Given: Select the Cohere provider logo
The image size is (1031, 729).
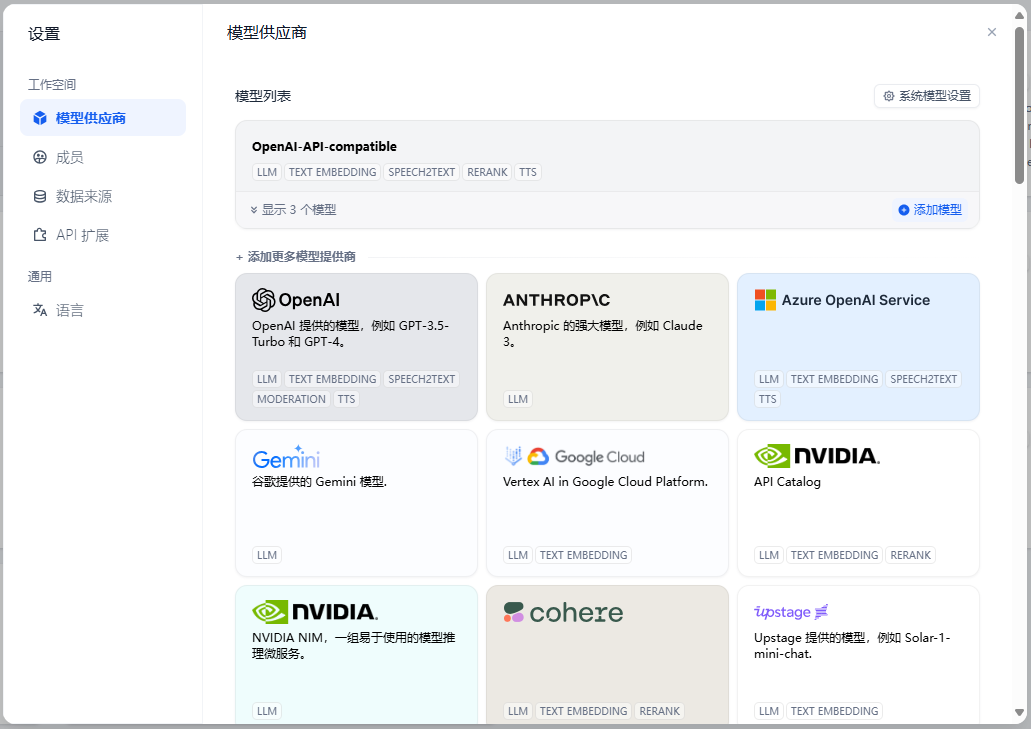Looking at the screenshot, I should click(563, 612).
